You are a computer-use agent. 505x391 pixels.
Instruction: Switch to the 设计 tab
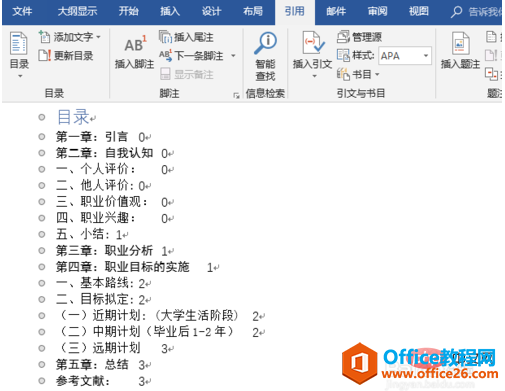pos(211,12)
